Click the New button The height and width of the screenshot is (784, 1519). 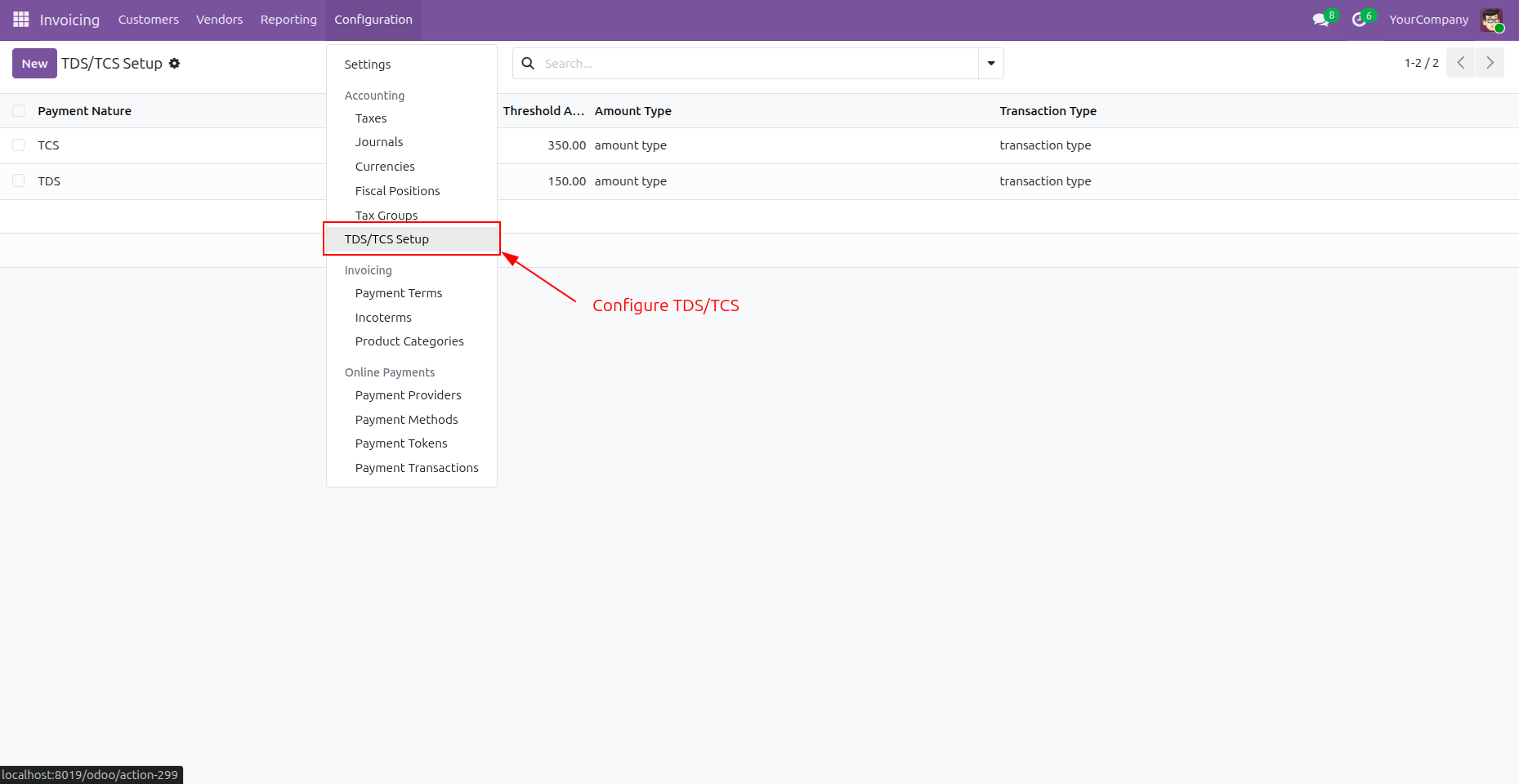pos(34,64)
